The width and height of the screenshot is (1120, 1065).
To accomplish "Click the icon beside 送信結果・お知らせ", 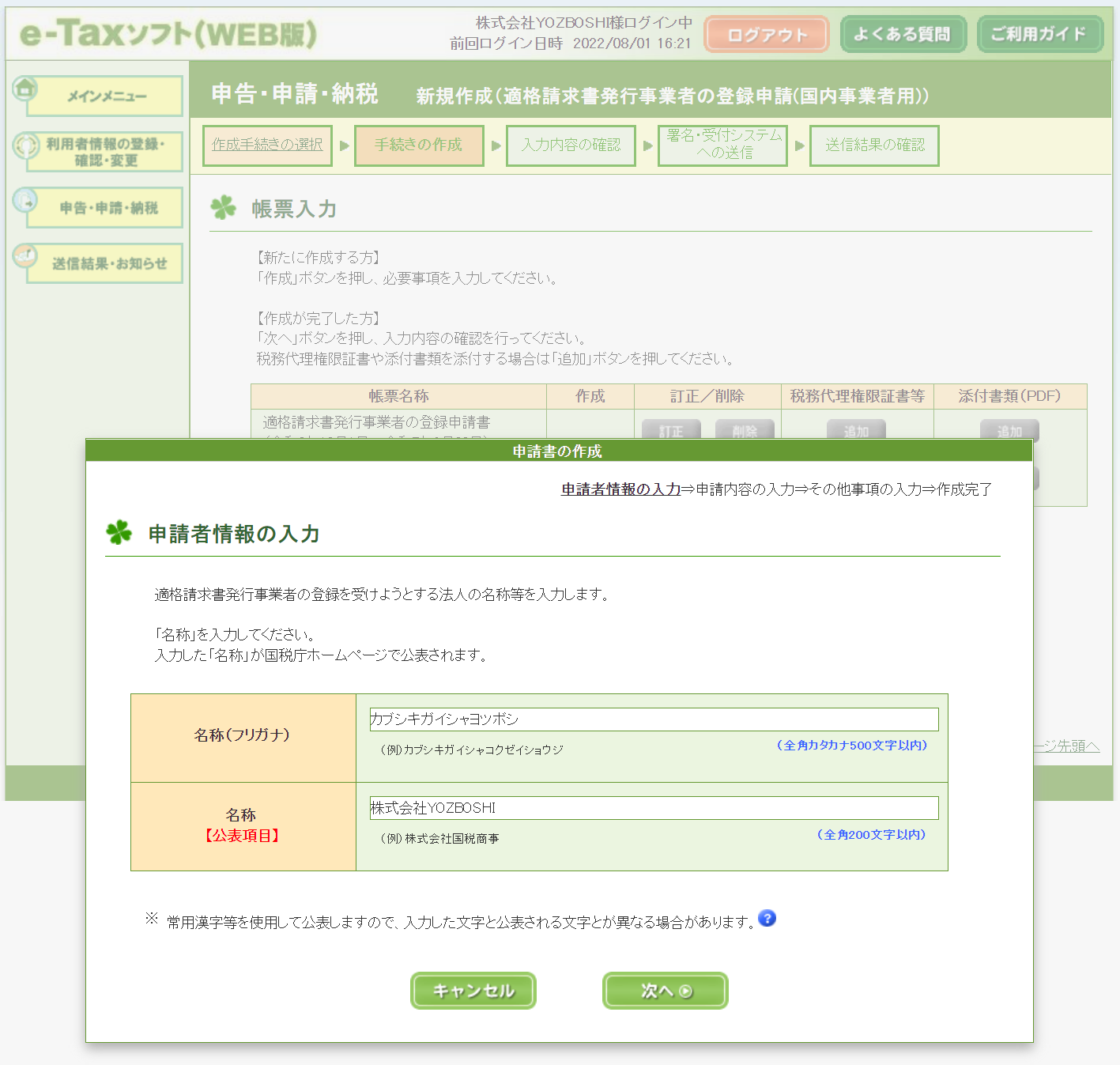I will coord(25,255).
